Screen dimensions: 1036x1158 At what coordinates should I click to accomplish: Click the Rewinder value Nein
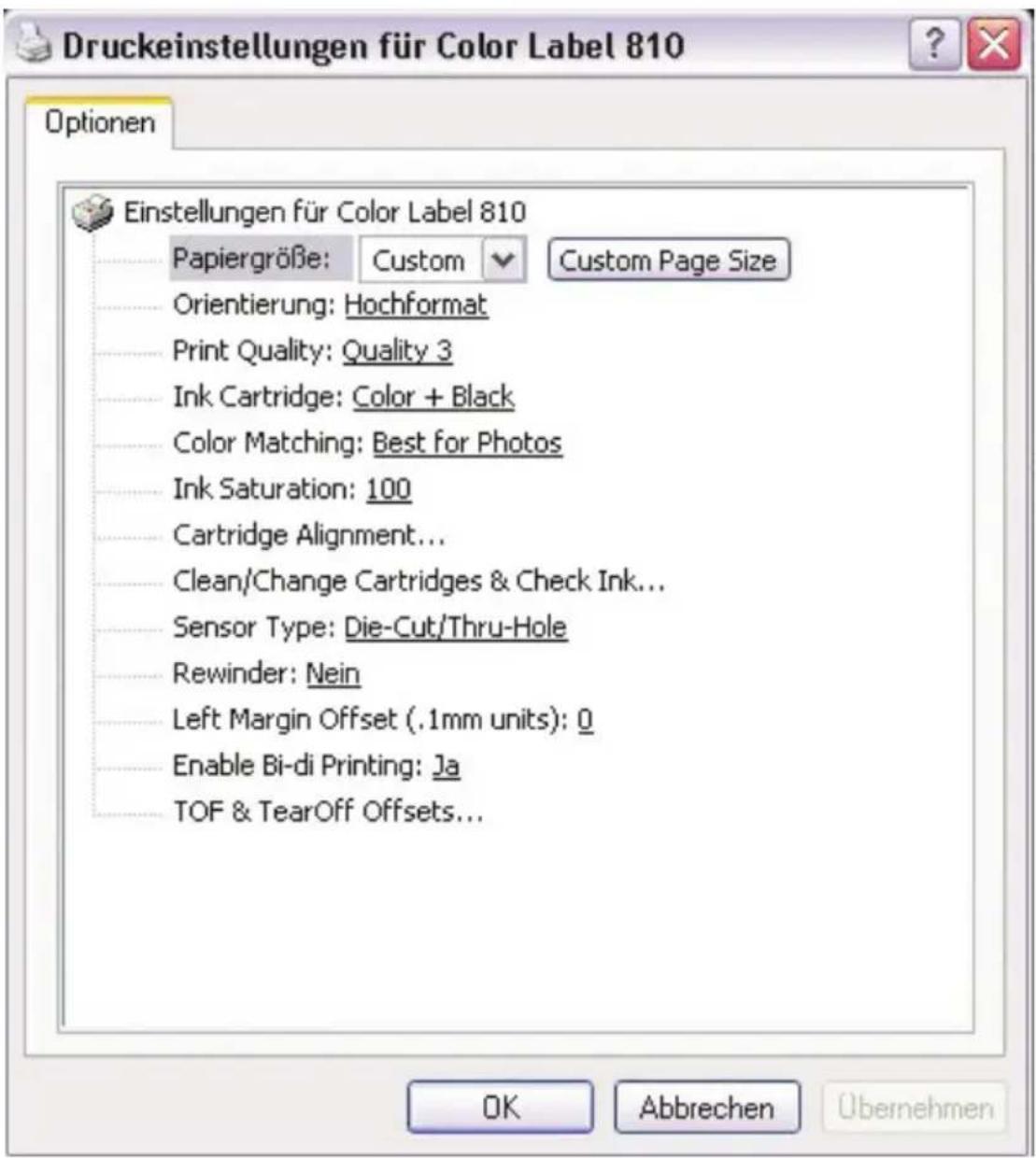click(334, 673)
